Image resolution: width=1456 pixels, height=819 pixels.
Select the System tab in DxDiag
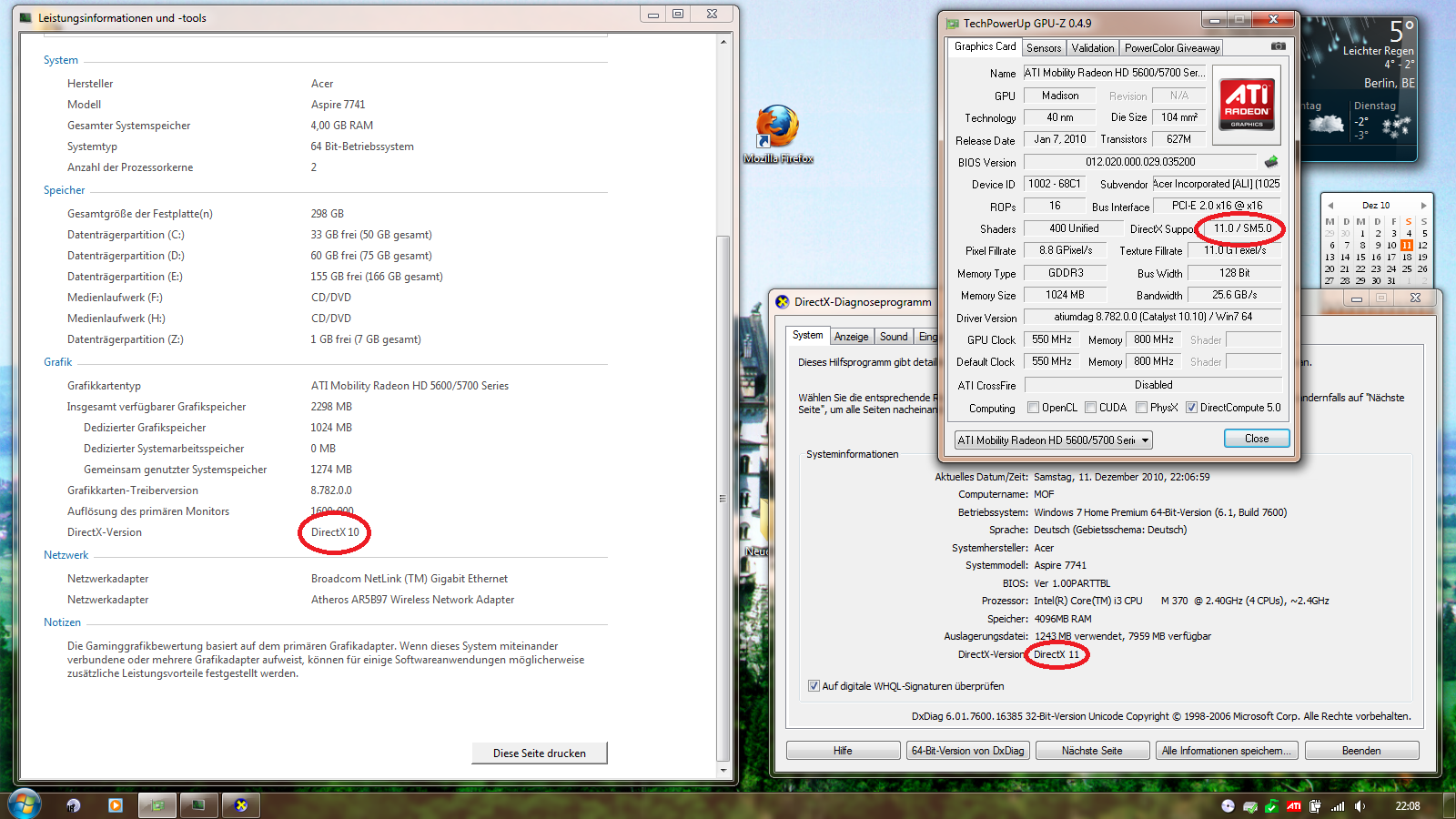807,335
